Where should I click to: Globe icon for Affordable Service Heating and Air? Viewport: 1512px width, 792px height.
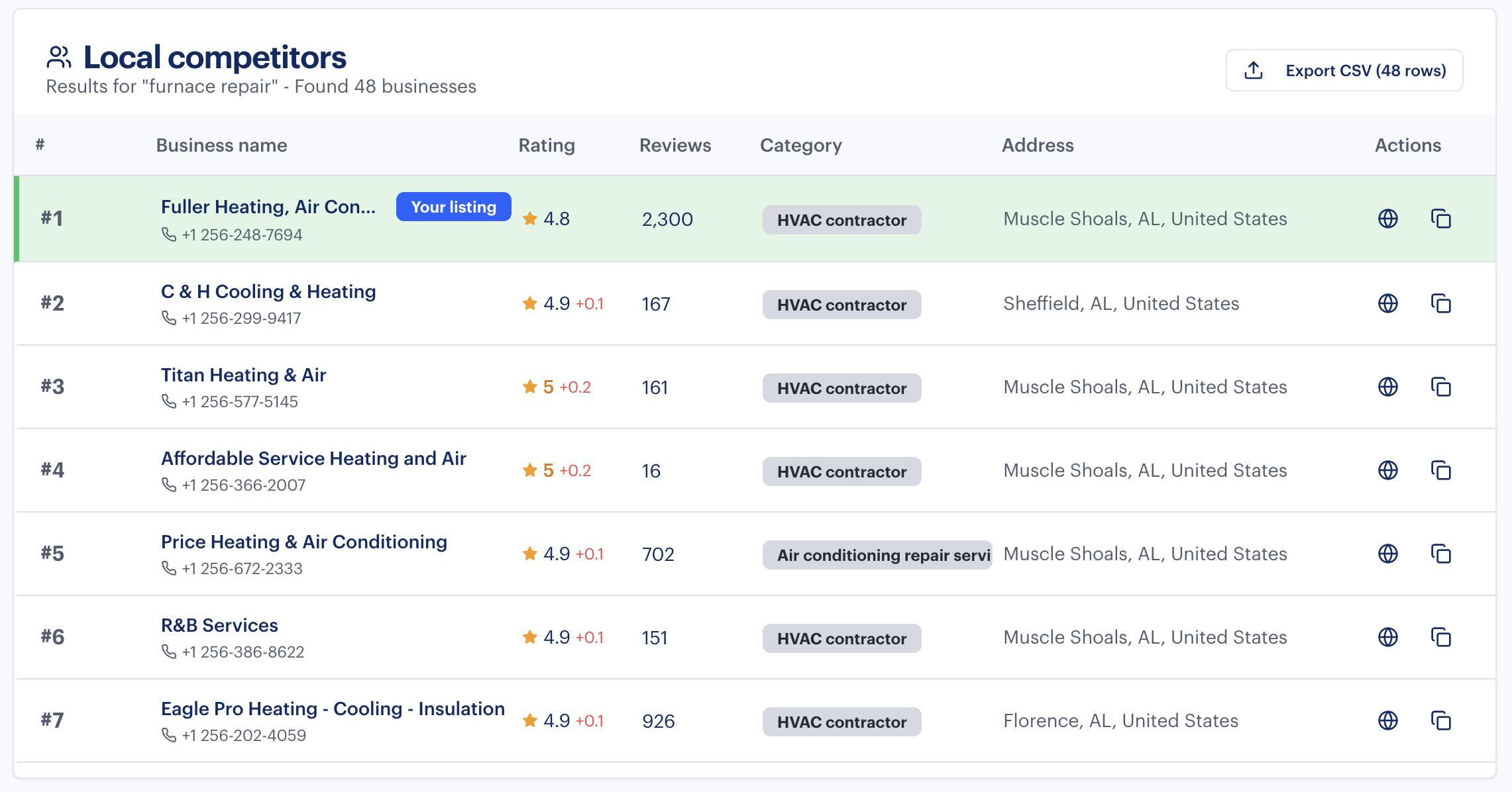pyautogui.click(x=1387, y=470)
